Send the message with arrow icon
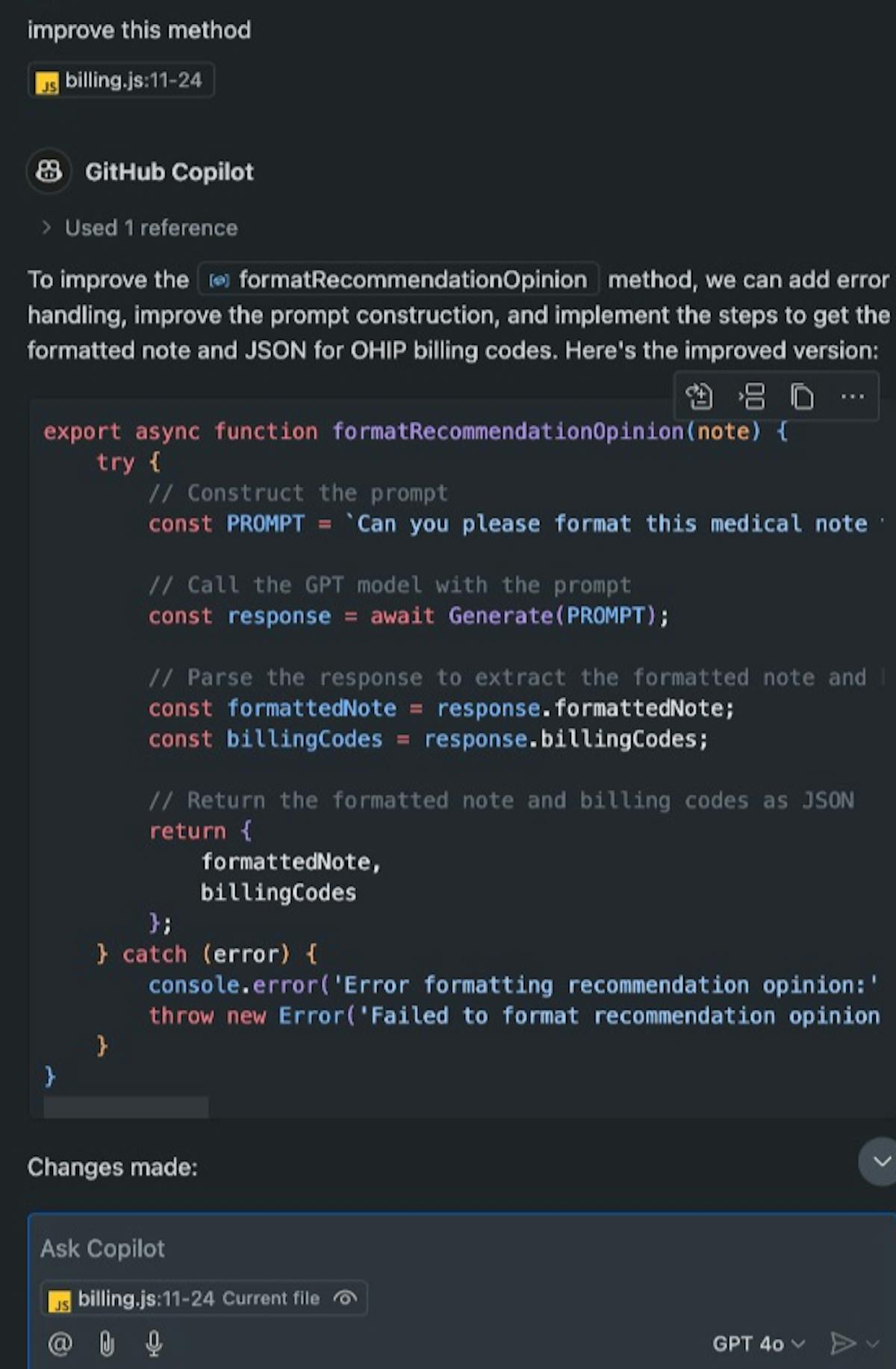896x1369 pixels. point(842,1343)
